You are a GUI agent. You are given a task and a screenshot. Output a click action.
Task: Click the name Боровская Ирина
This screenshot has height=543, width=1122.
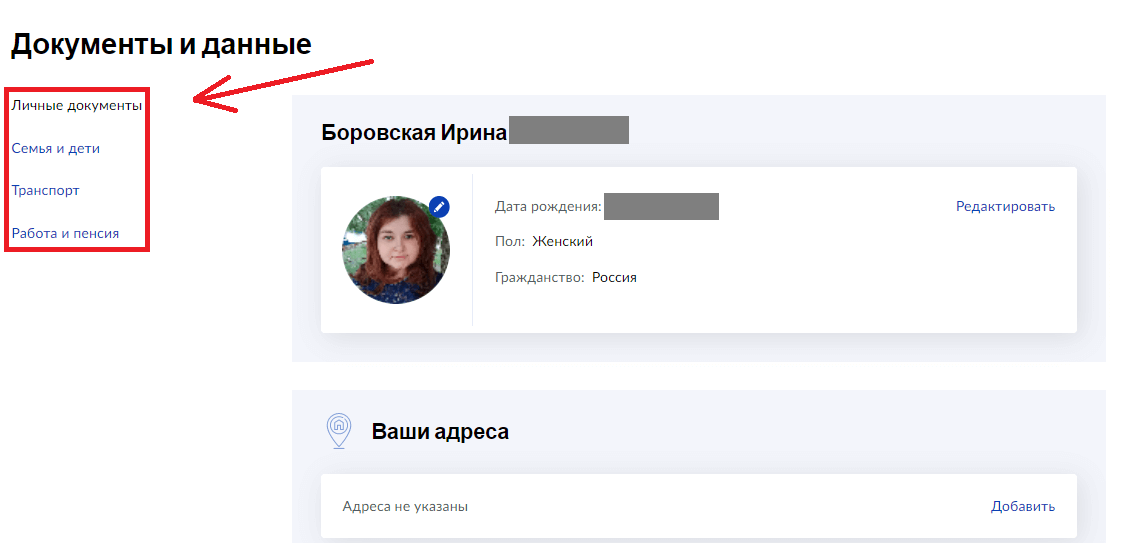click(x=414, y=132)
